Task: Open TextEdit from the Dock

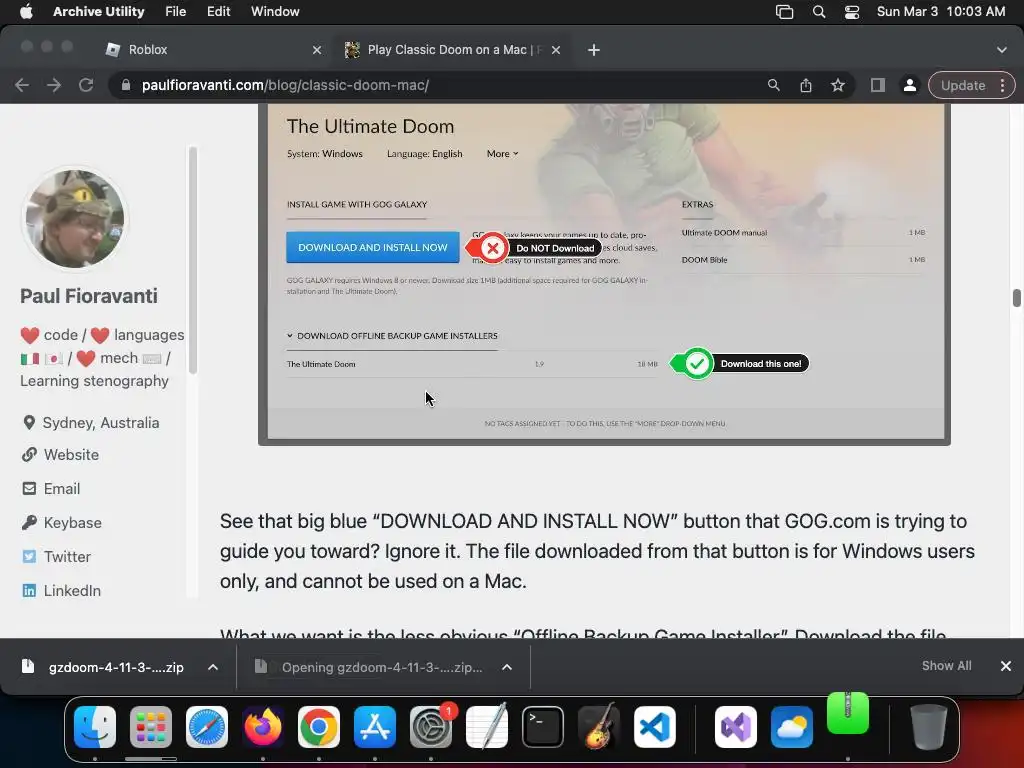Action: point(487,727)
